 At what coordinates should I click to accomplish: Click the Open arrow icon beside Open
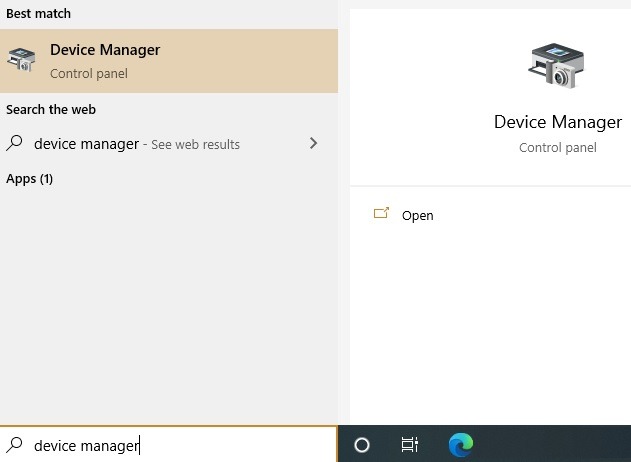pyautogui.click(x=381, y=213)
